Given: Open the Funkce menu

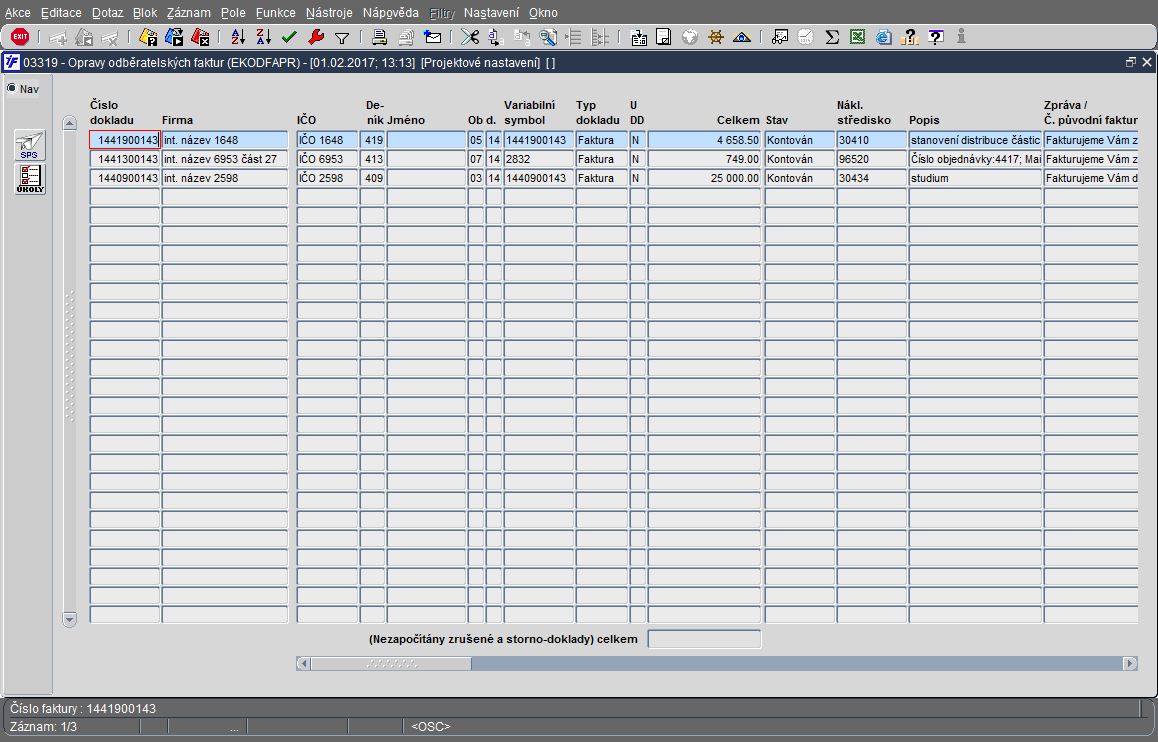Looking at the screenshot, I should [275, 13].
